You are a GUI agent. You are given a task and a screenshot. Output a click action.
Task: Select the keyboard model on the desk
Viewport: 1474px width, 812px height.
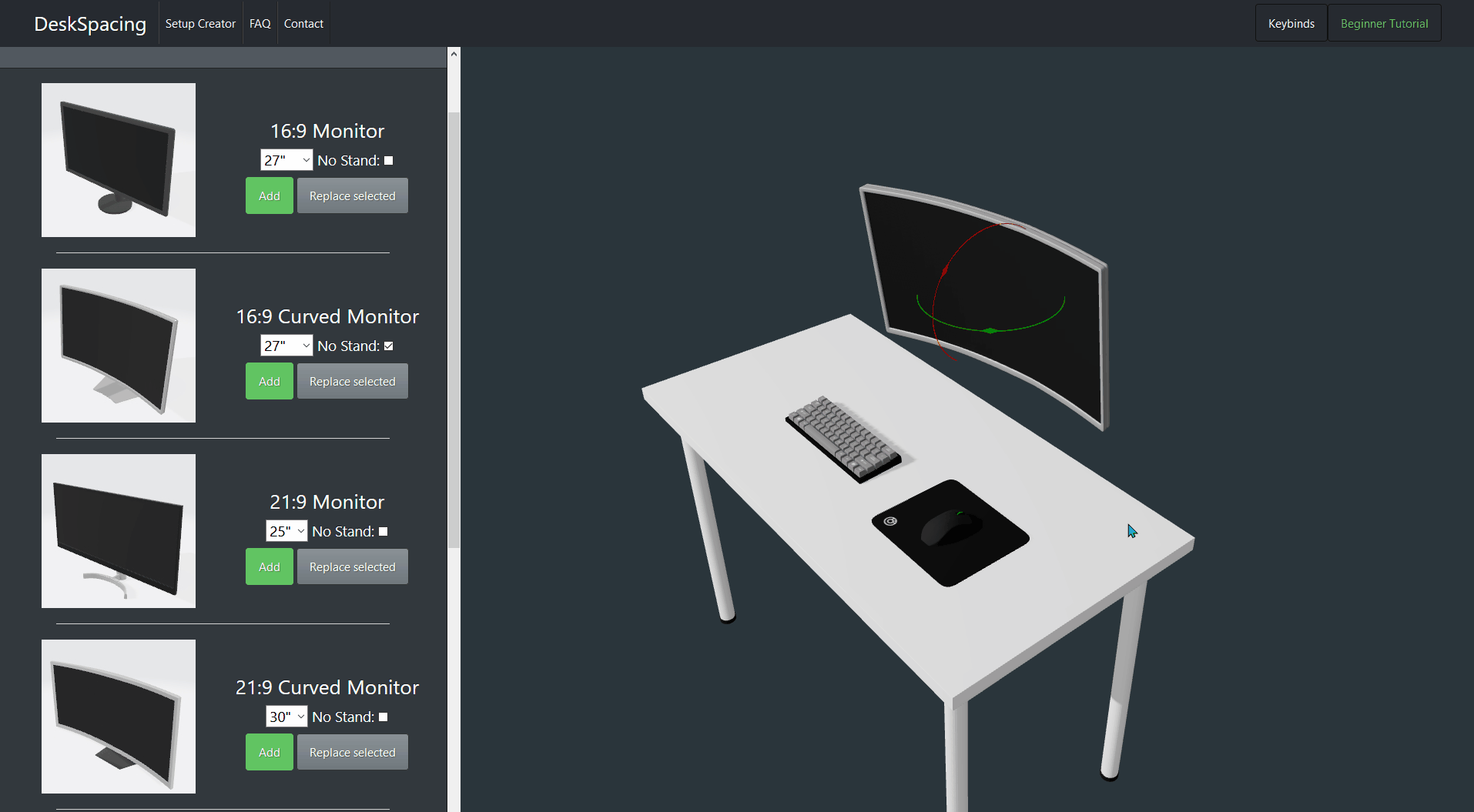(843, 438)
